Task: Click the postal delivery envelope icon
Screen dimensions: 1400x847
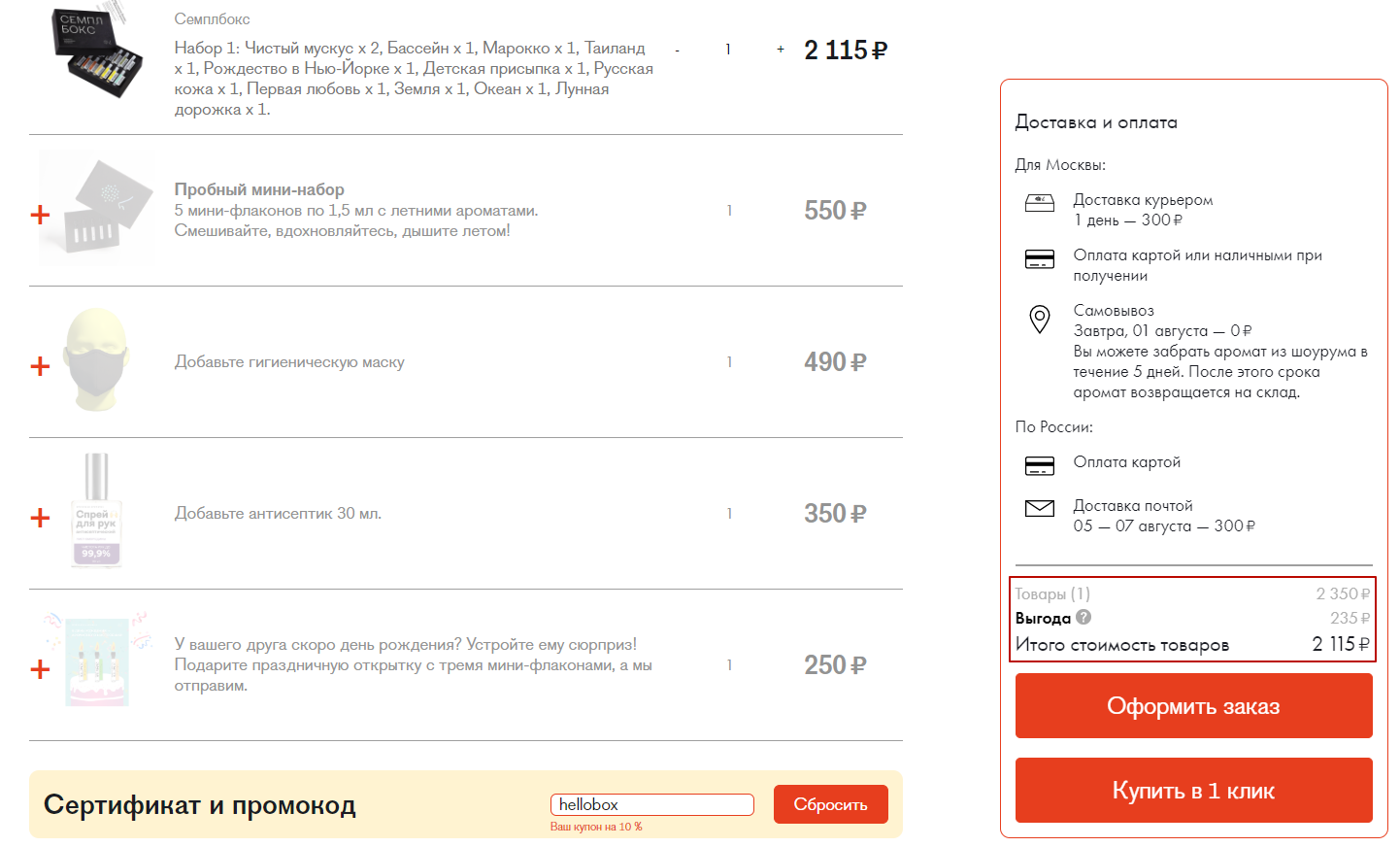Action: (x=1040, y=508)
